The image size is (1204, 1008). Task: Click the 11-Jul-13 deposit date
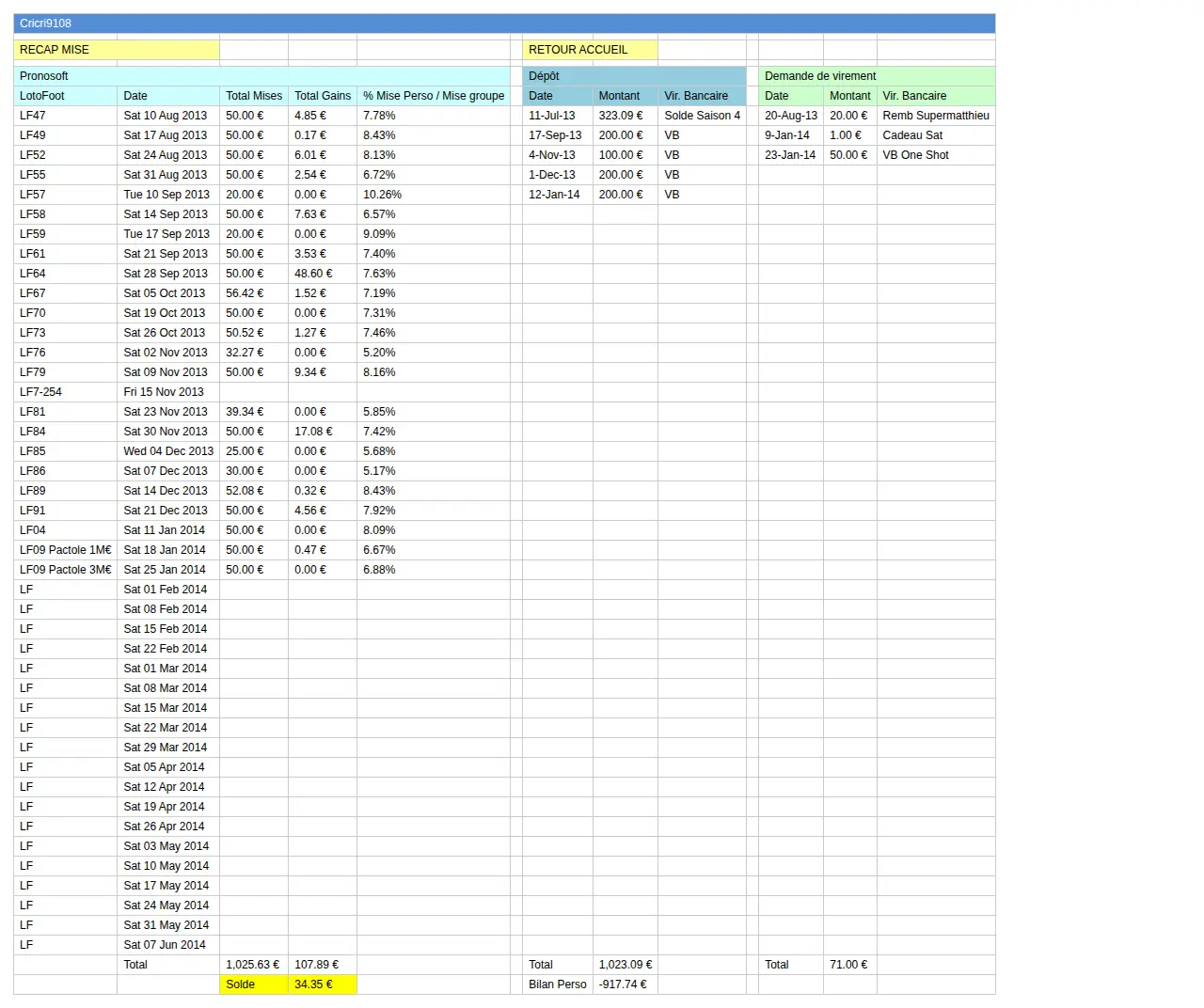coord(558,116)
